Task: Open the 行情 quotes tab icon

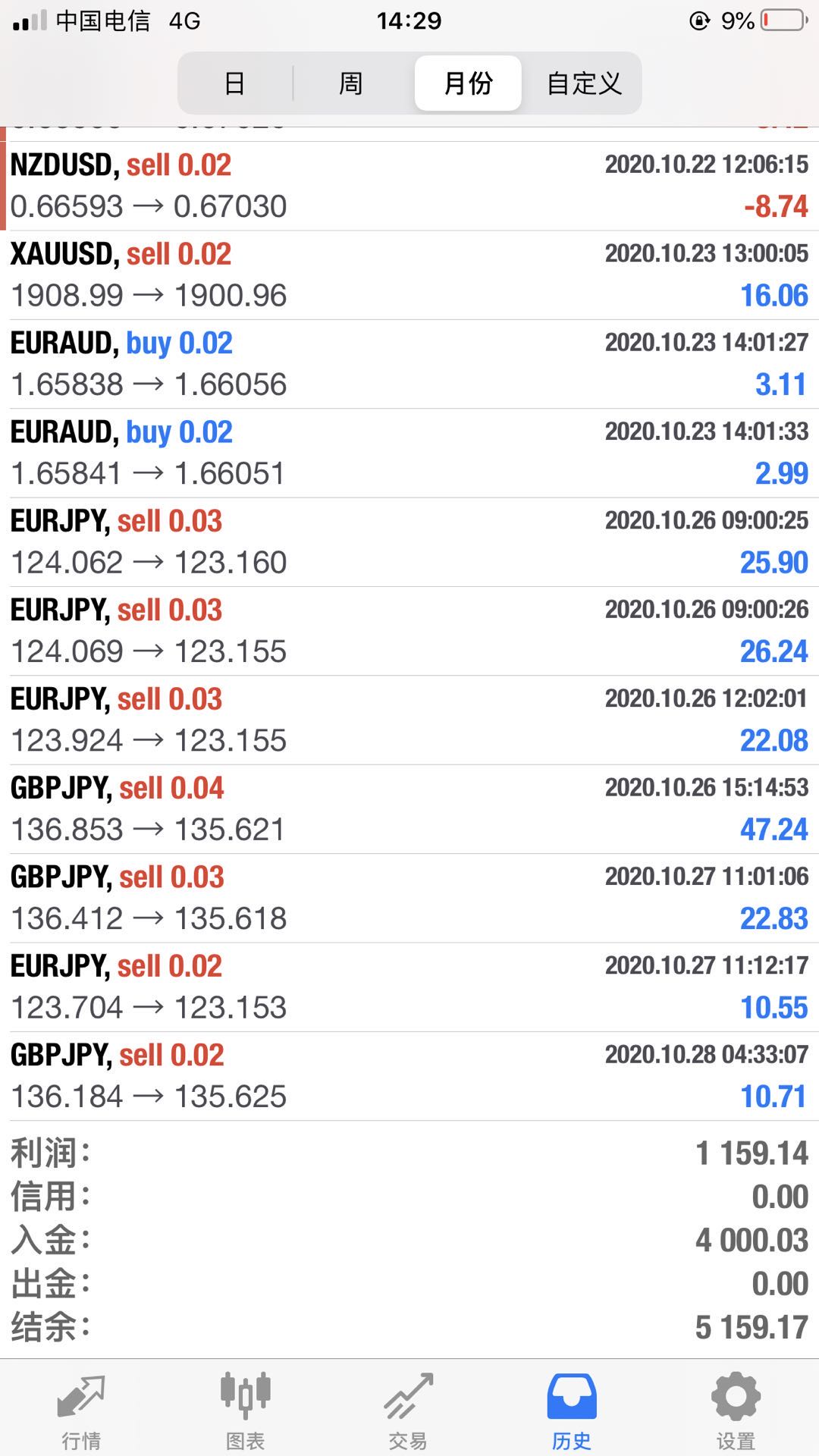Action: pos(81,1396)
